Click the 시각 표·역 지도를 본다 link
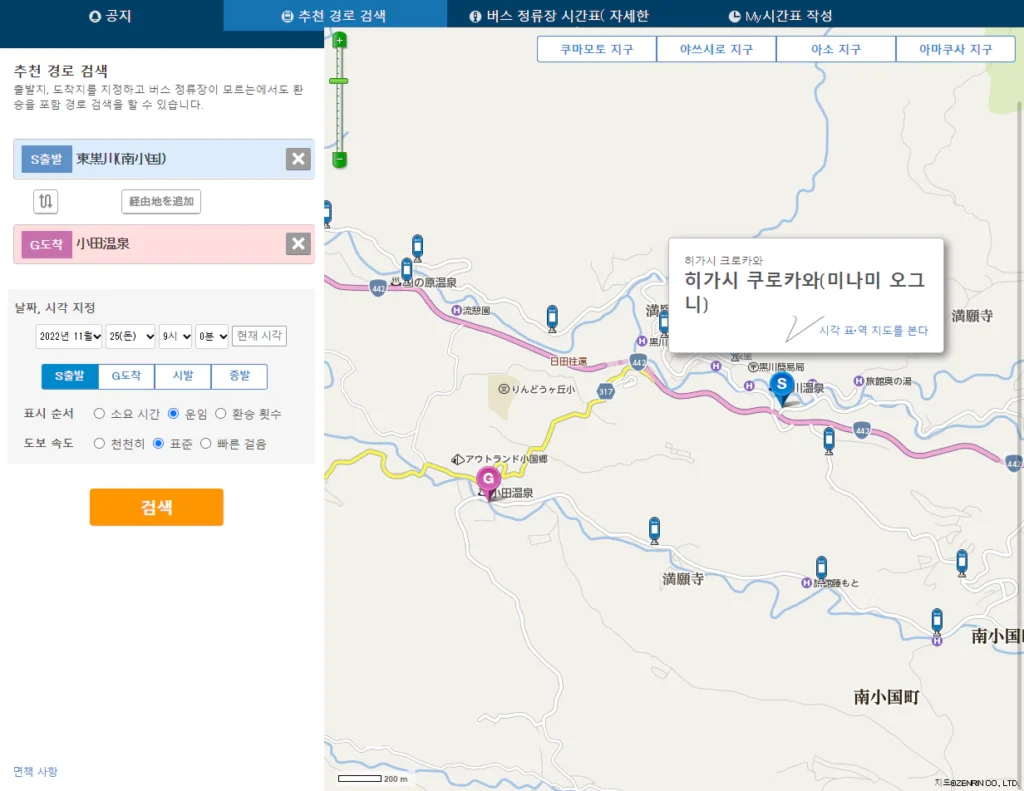1024x791 pixels. 873,330
